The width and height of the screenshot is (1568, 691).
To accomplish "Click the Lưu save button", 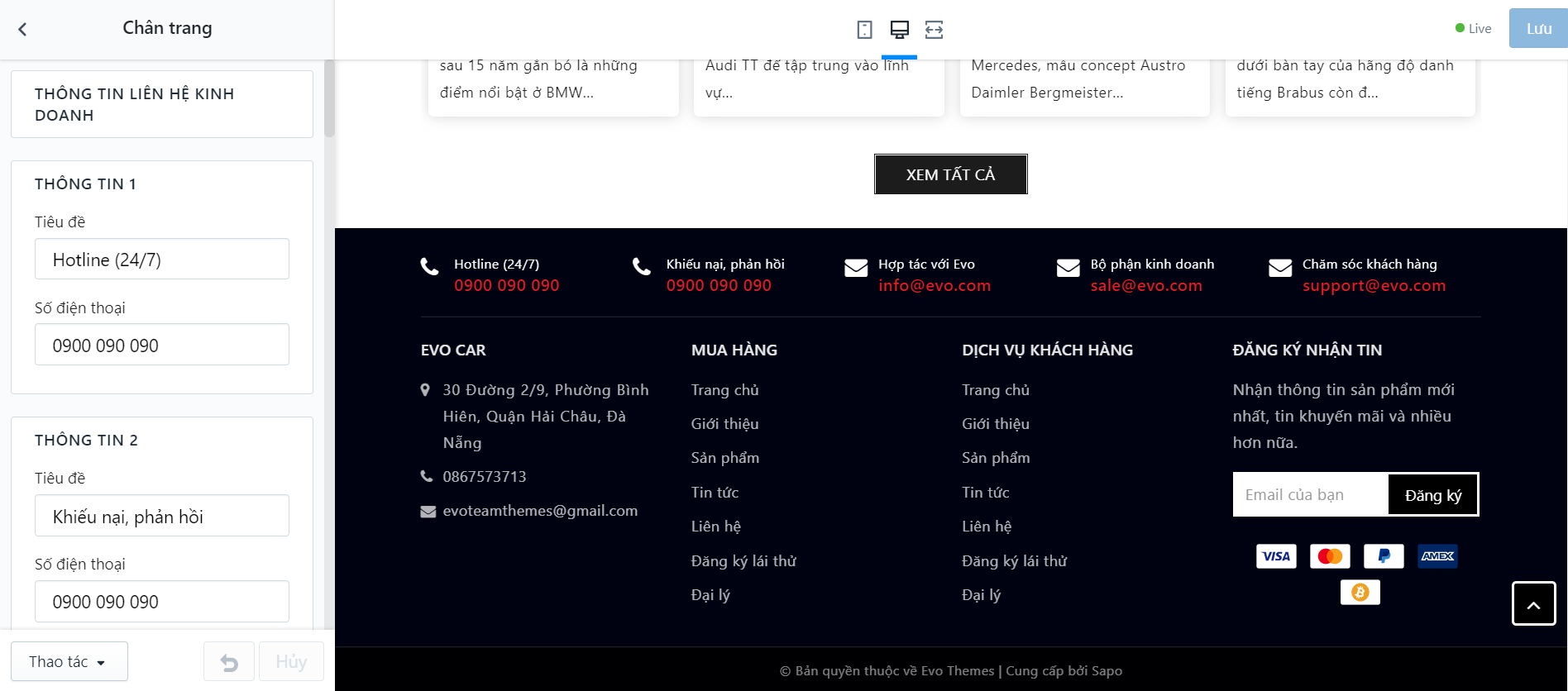I will click(1538, 28).
